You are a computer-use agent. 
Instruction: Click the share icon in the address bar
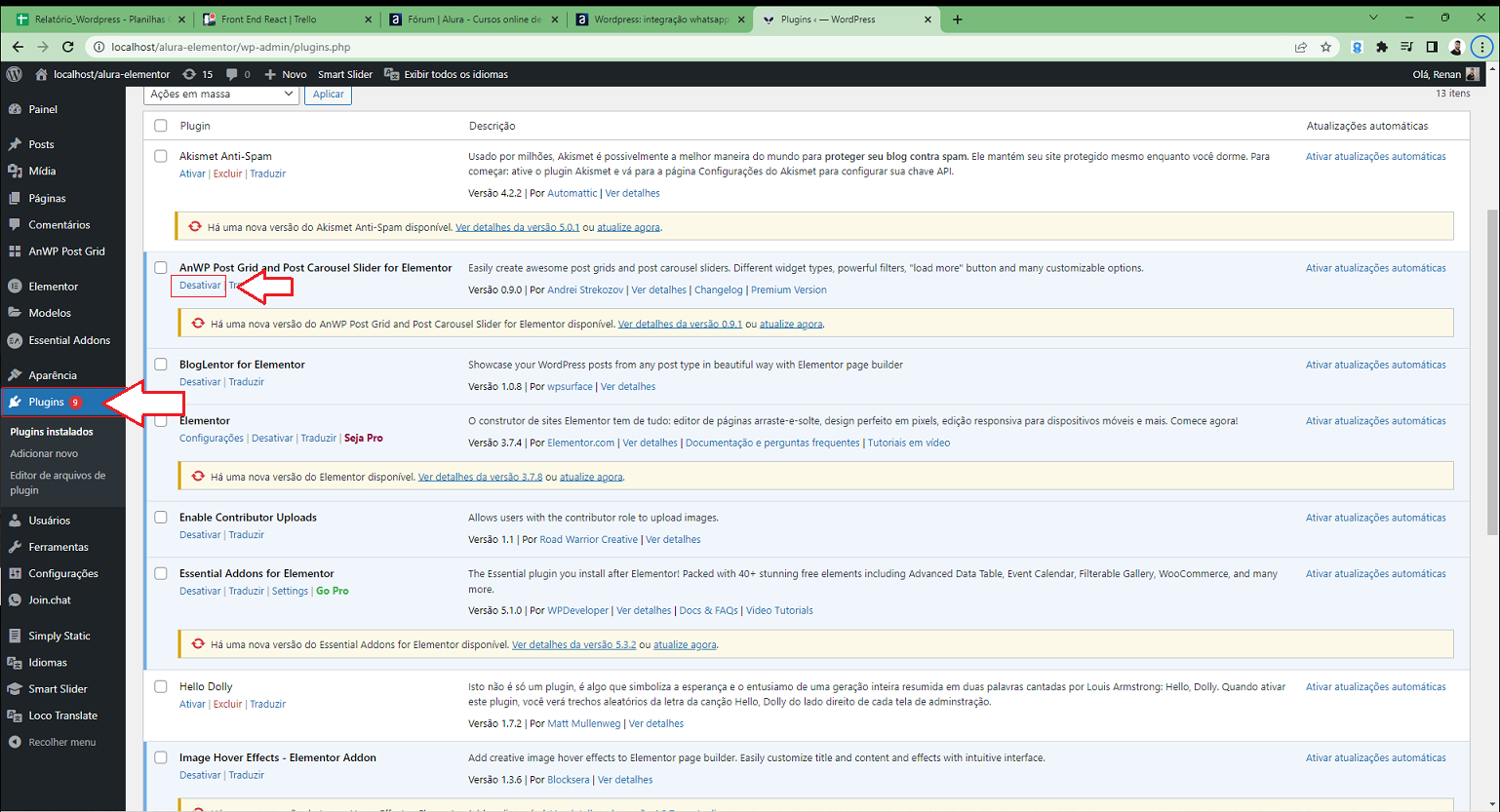tap(1300, 47)
